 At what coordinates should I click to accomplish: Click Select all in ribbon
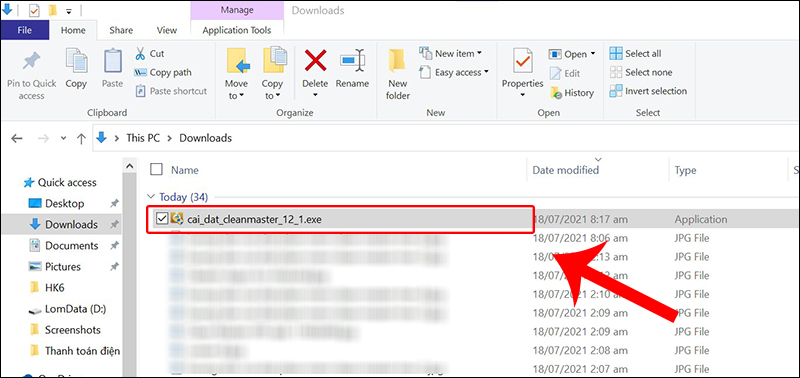pos(636,54)
